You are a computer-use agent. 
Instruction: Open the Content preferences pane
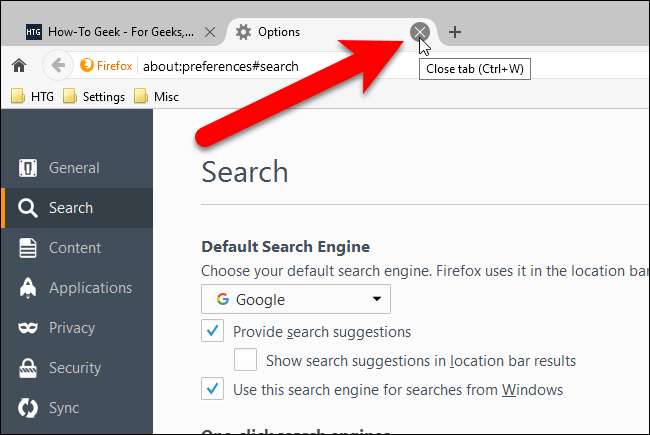[74, 248]
